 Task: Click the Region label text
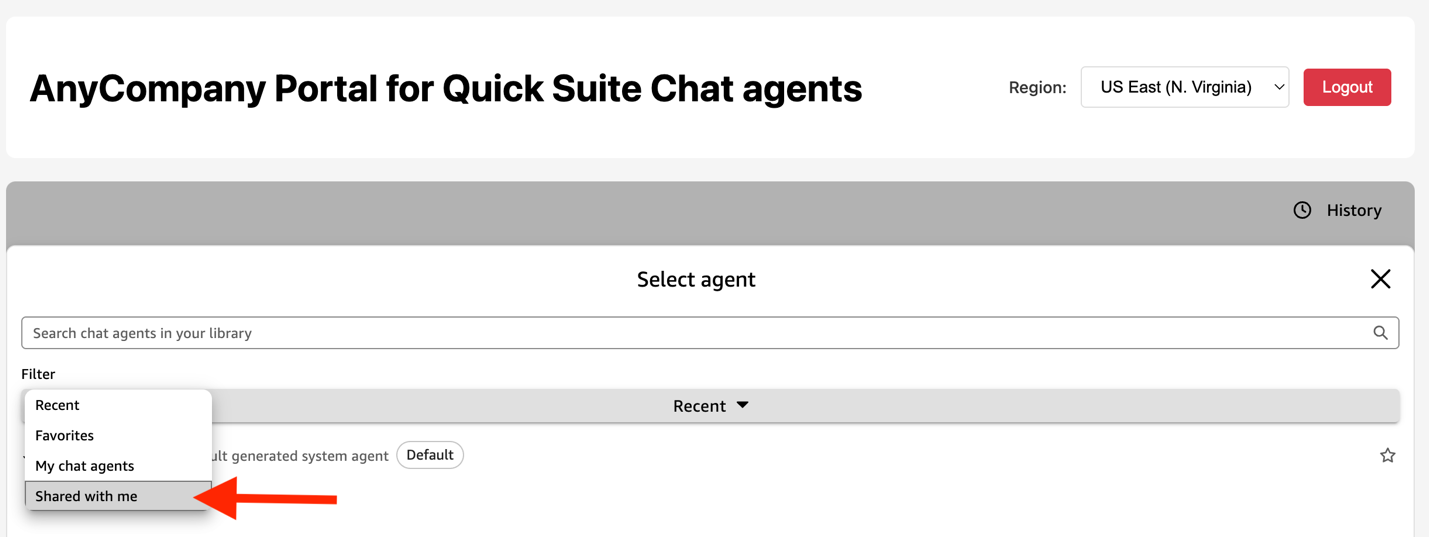pos(1037,87)
